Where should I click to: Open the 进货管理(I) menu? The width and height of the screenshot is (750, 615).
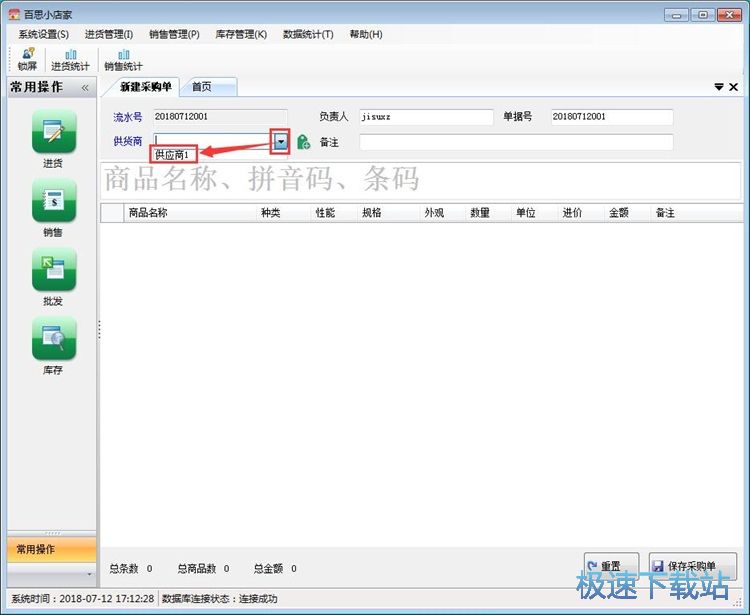tap(109, 34)
